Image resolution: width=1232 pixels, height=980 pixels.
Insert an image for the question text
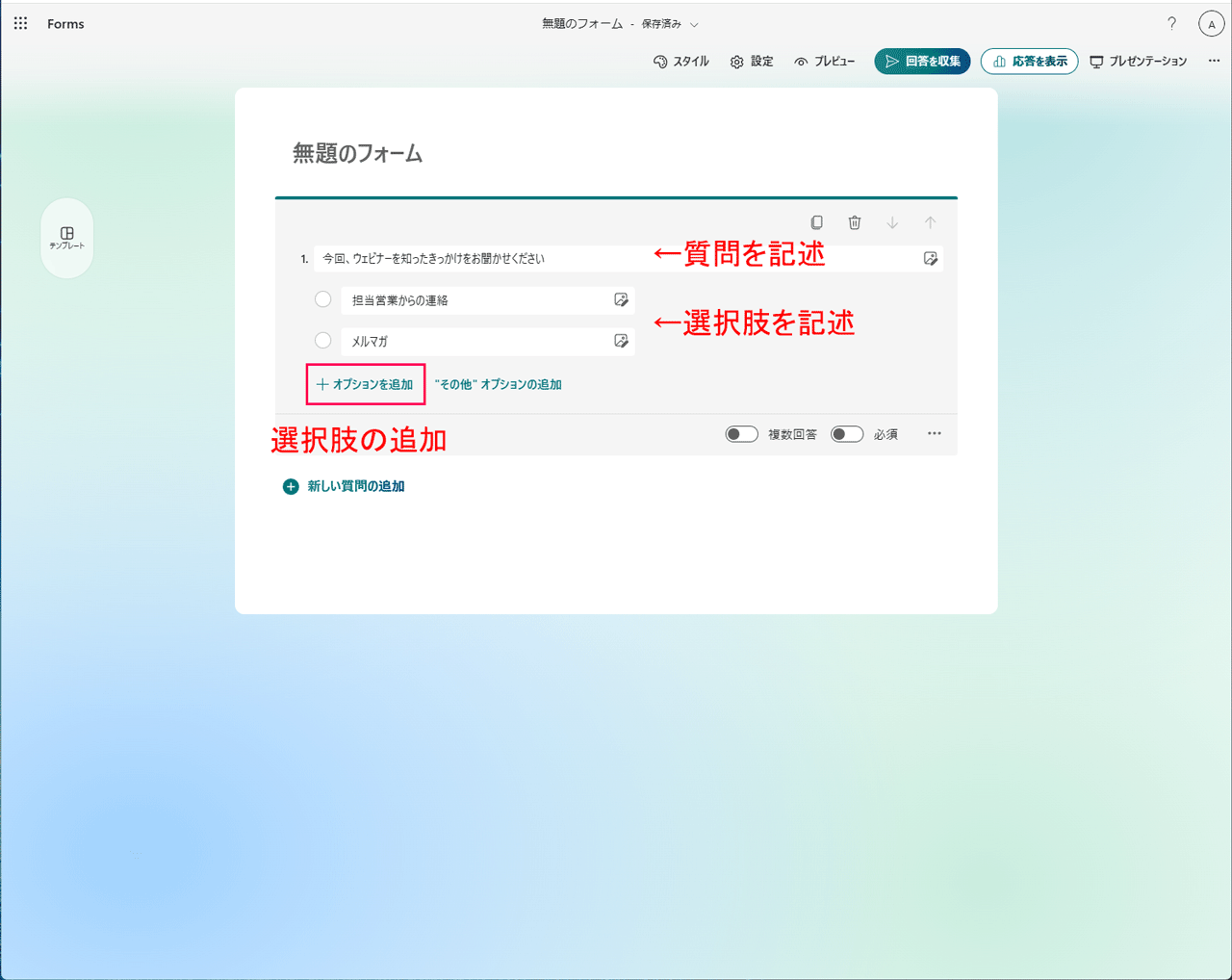pos(930,257)
